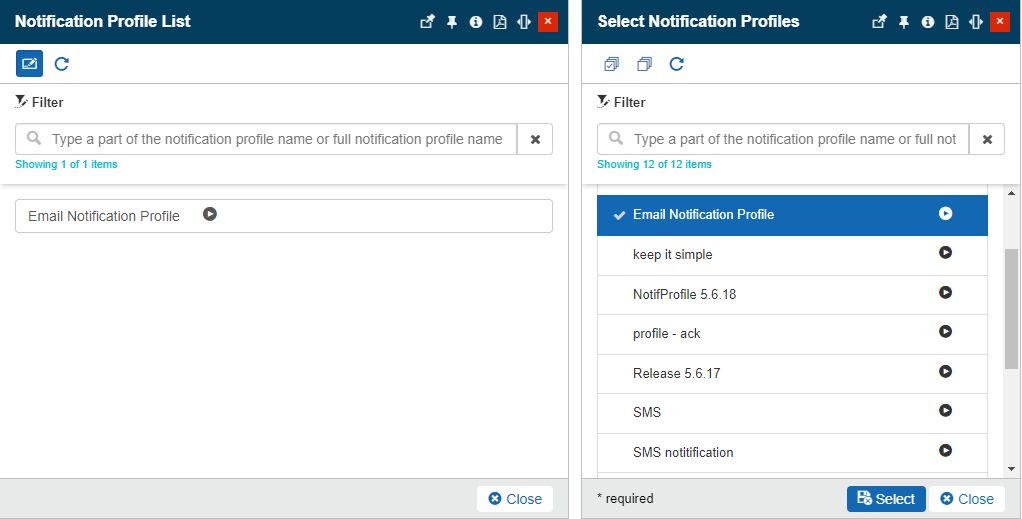Open arrow on selected Email Notification Profile row
This screenshot has height=519, width=1022.
click(x=946, y=213)
